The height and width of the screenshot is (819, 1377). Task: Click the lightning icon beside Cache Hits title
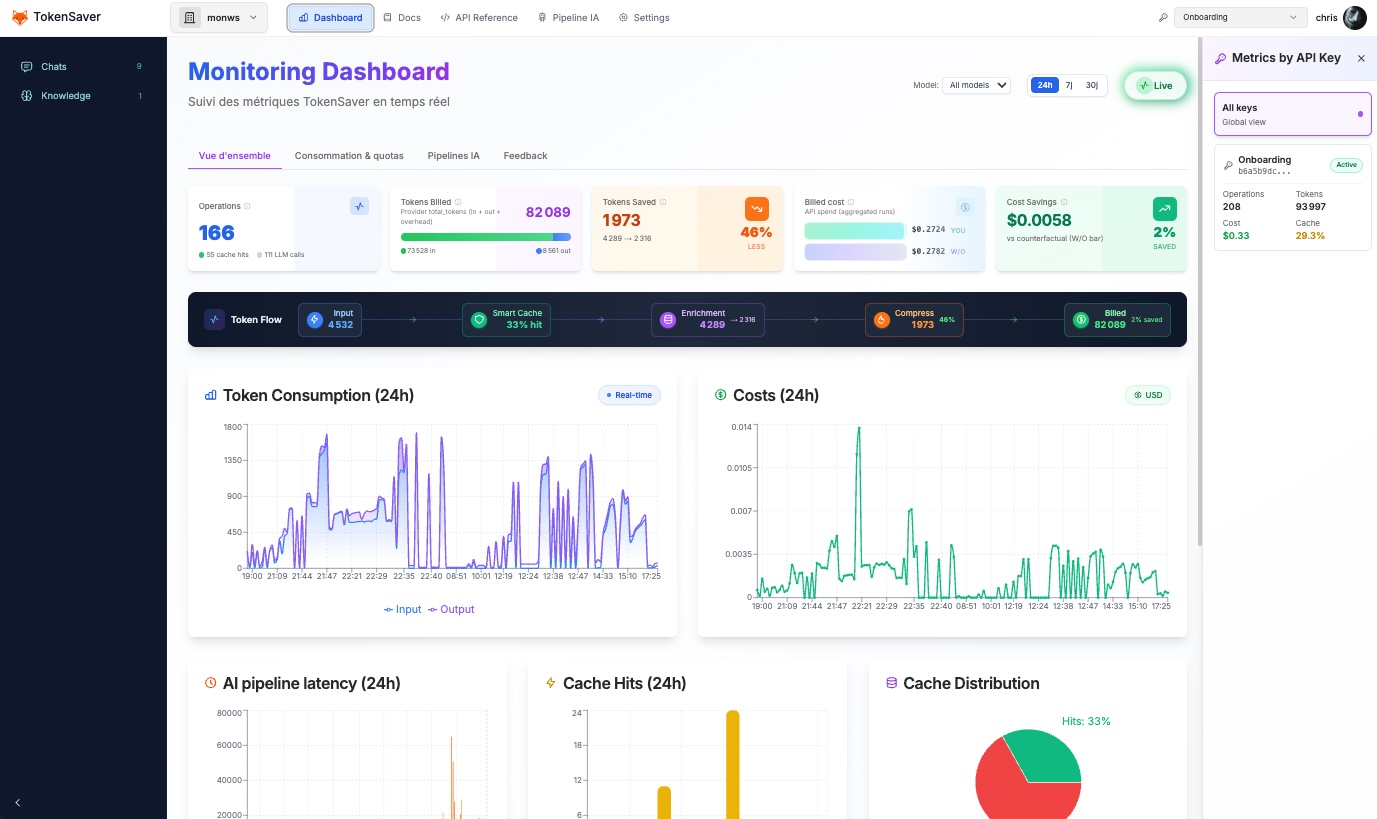click(550, 683)
